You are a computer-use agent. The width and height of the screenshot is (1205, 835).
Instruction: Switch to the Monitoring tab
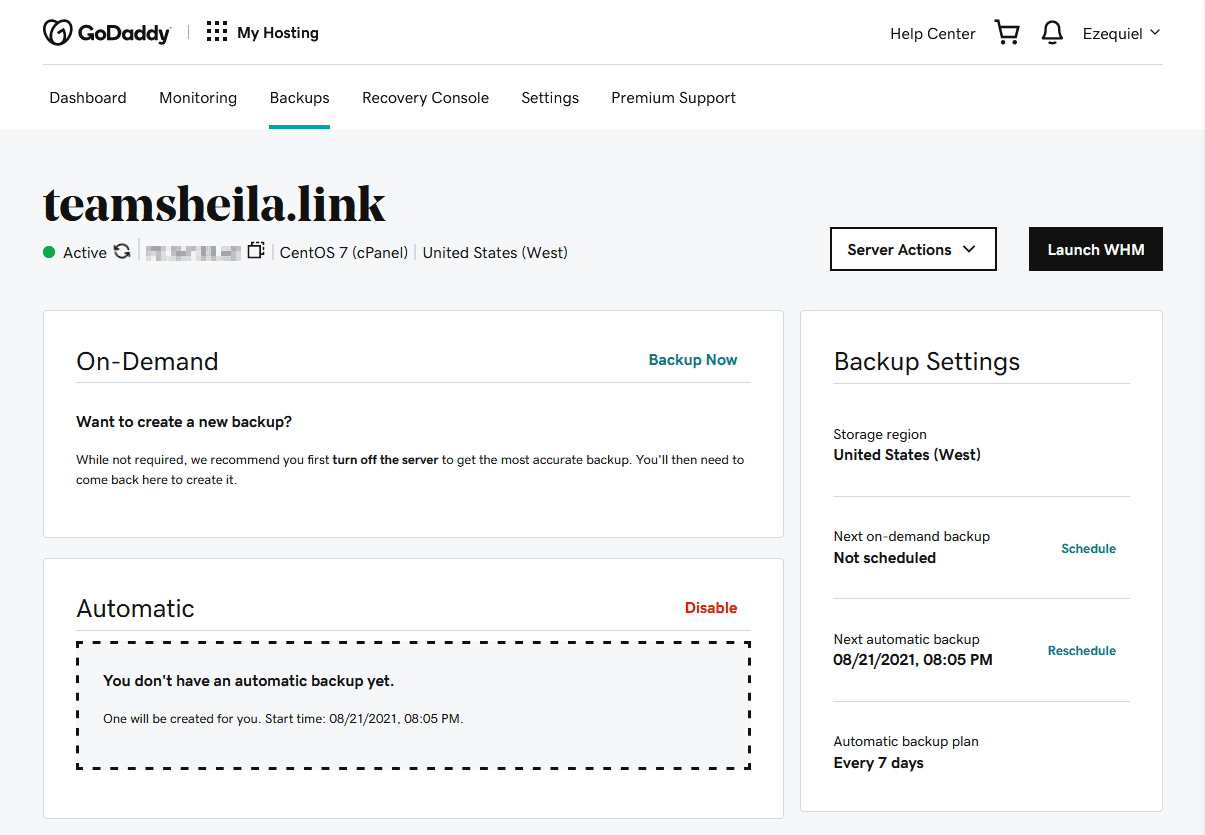click(198, 98)
